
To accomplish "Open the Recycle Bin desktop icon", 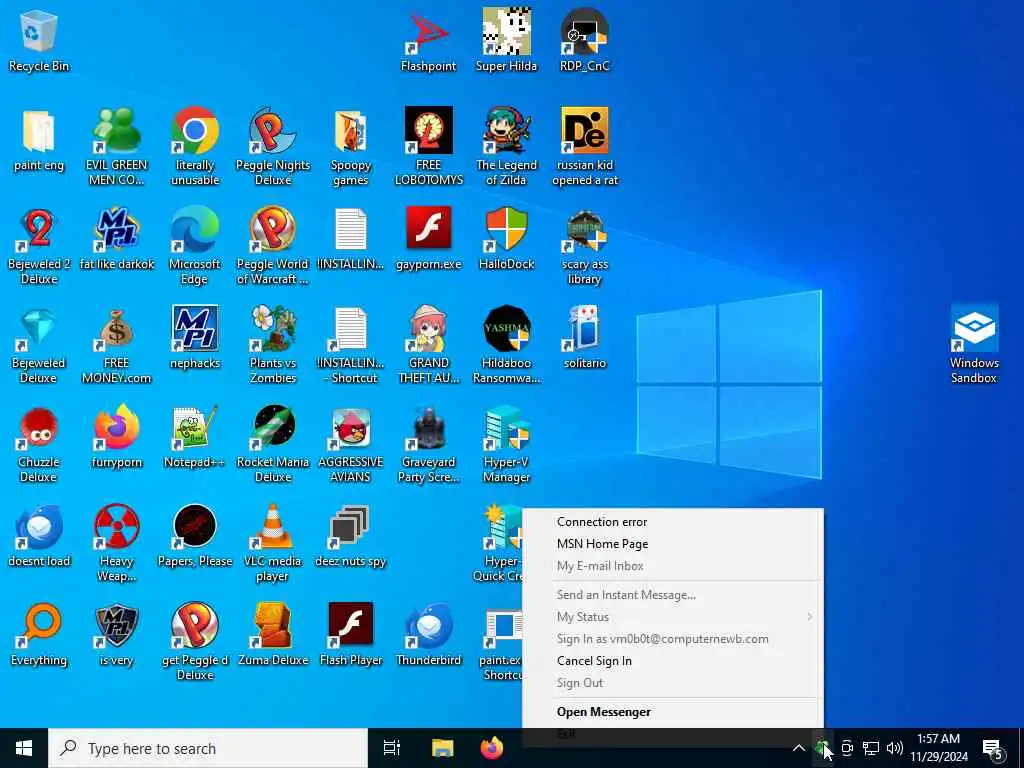I will click(39, 42).
